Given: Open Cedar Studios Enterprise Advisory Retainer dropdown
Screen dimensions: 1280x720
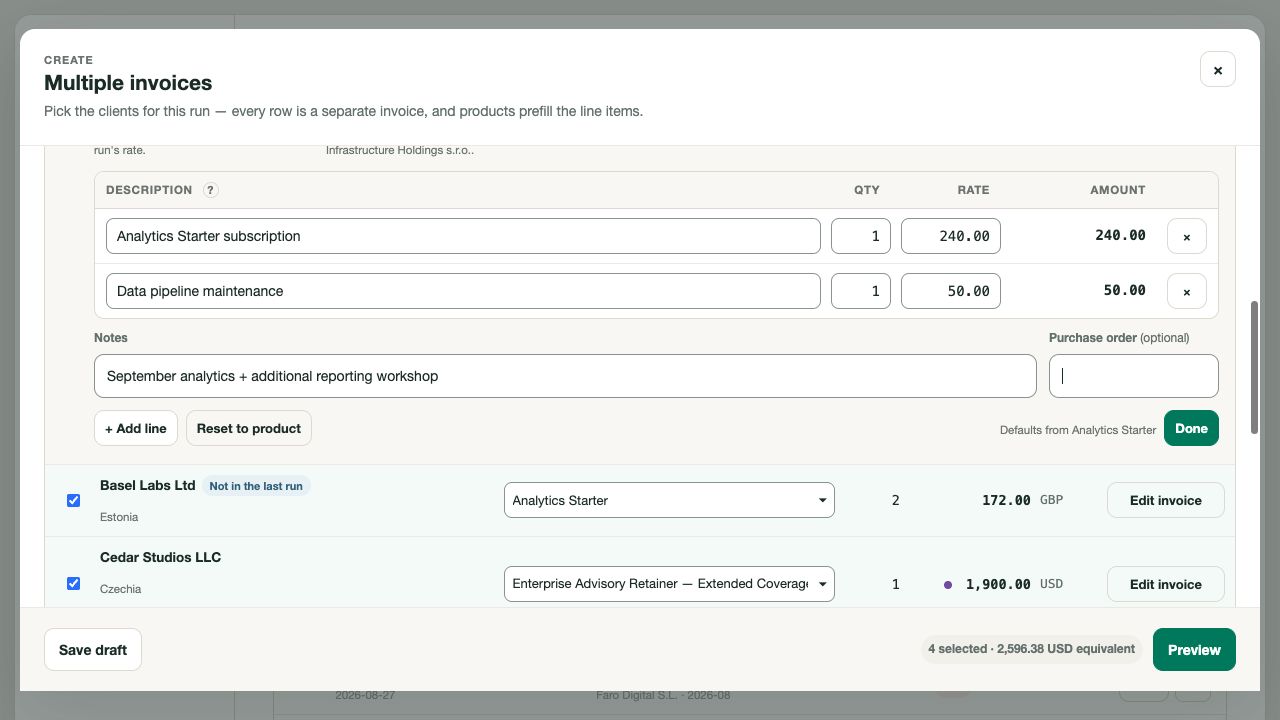Looking at the screenshot, I should (x=669, y=584).
